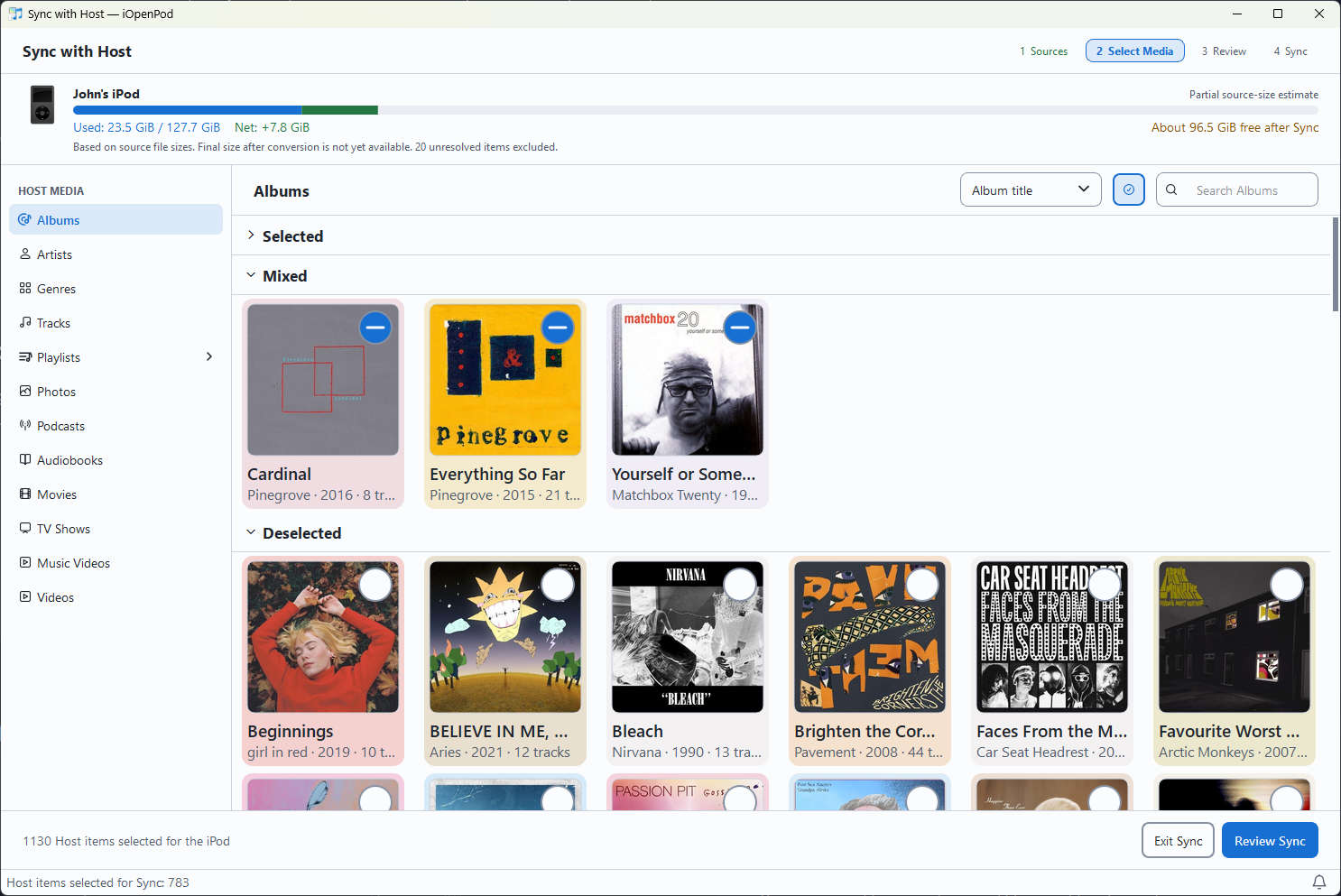Open the Album title sort dropdown
Screen dimensions: 1341x896
click(1031, 189)
